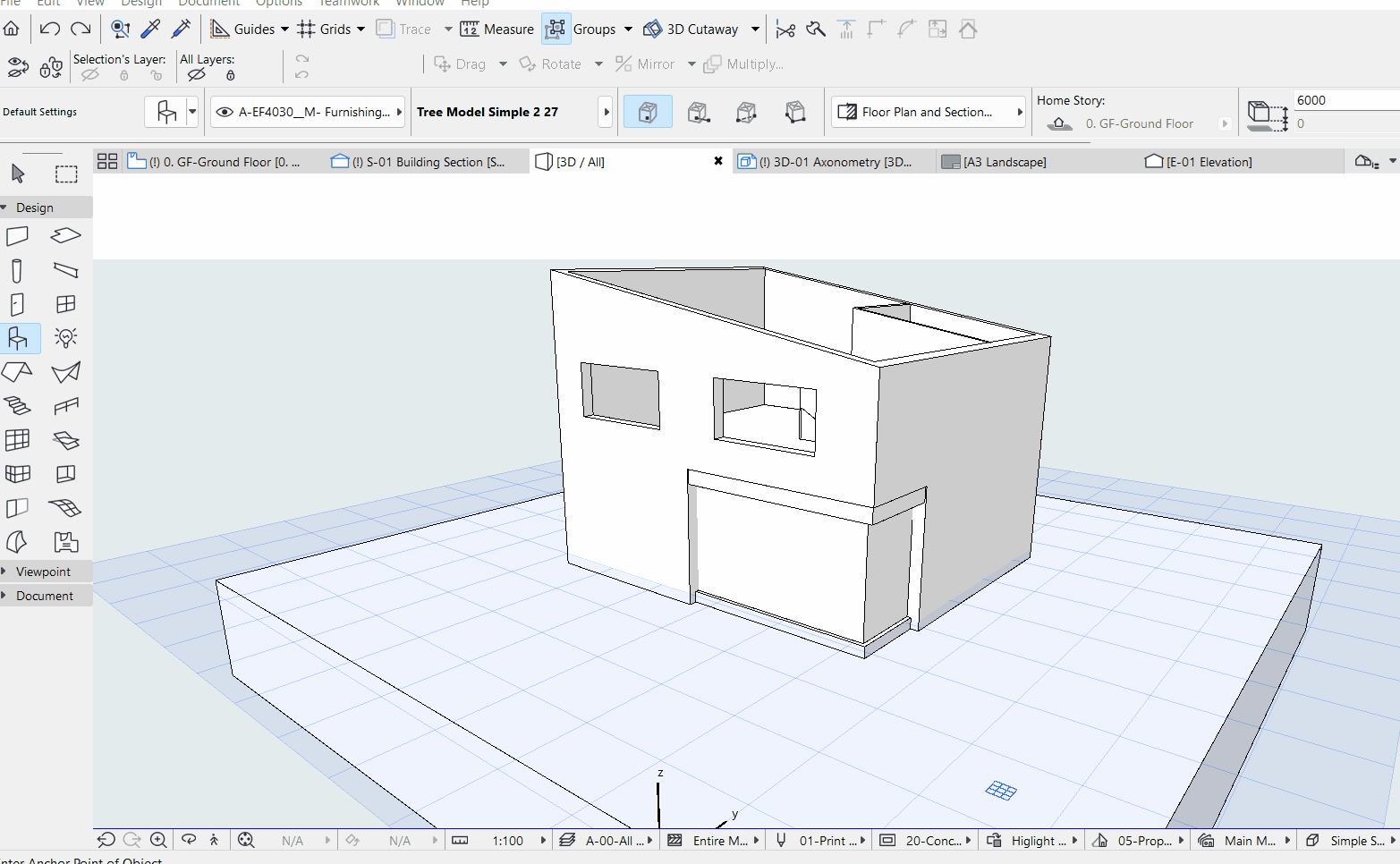
Task: Choose the Wall tool
Action: coord(18,236)
